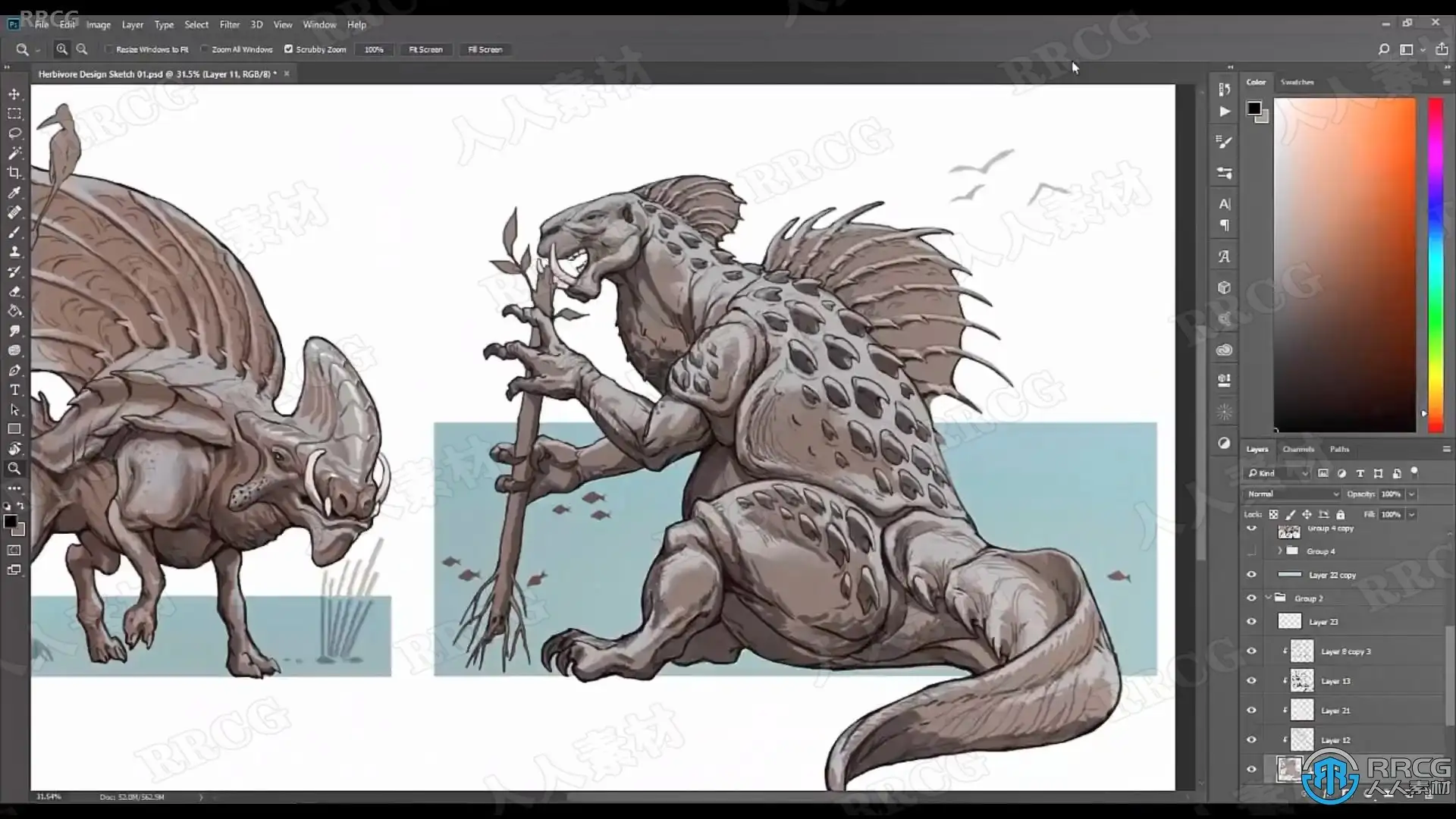Image resolution: width=1456 pixels, height=819 pixels.
Task: Click the Fill Screen button
Action: 485,49
